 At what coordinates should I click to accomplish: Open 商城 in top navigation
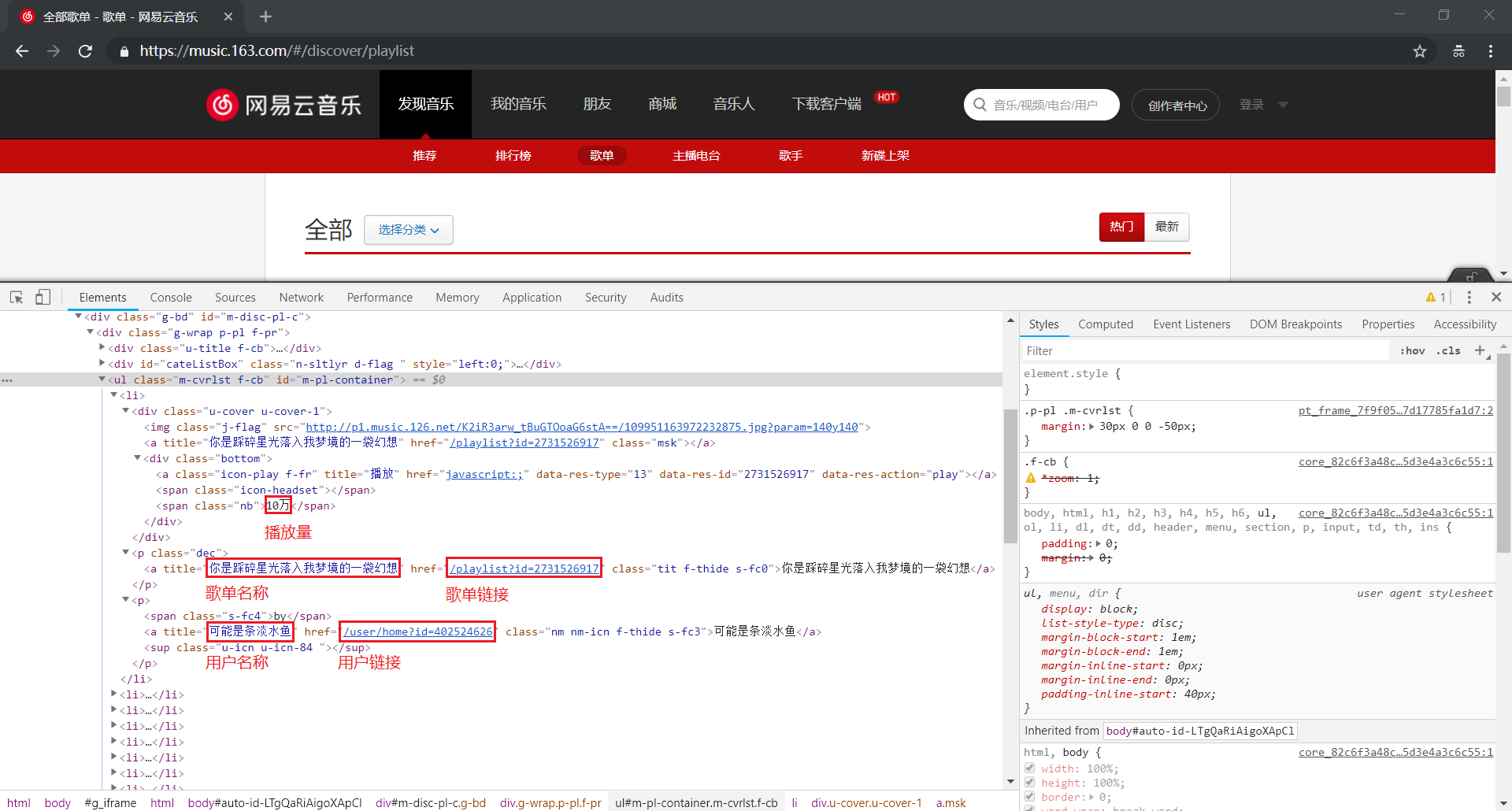pyautogui.click(x=662, y=104)
